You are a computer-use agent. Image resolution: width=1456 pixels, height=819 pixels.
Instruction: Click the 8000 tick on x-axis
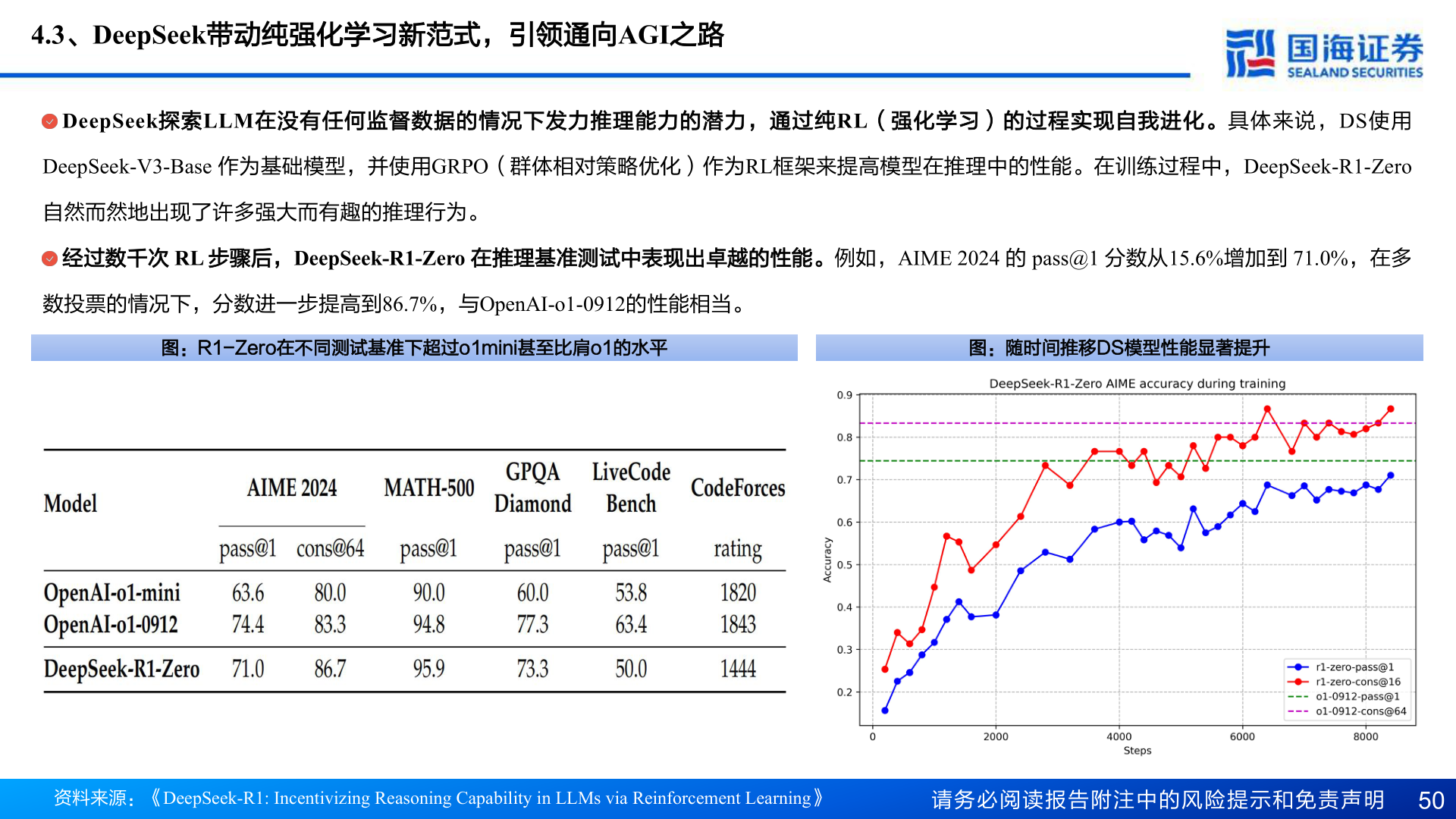tap(1366, 736)
